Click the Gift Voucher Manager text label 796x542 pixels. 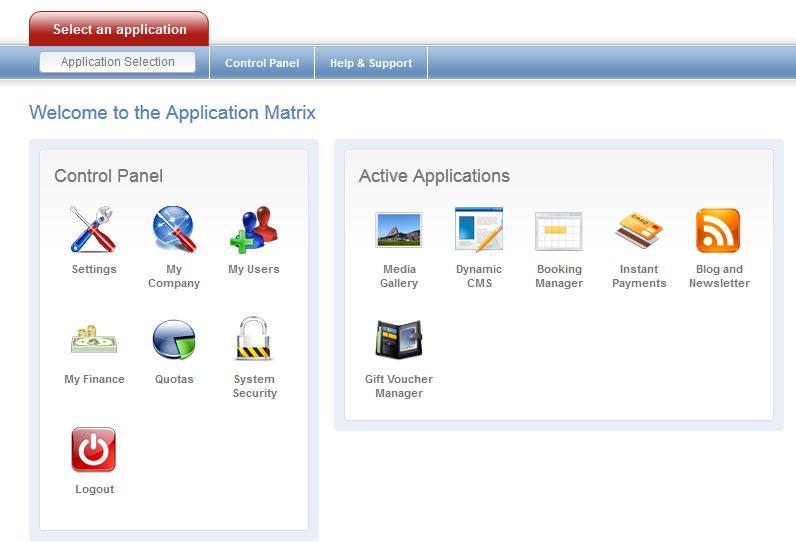(x=399, y=386)
